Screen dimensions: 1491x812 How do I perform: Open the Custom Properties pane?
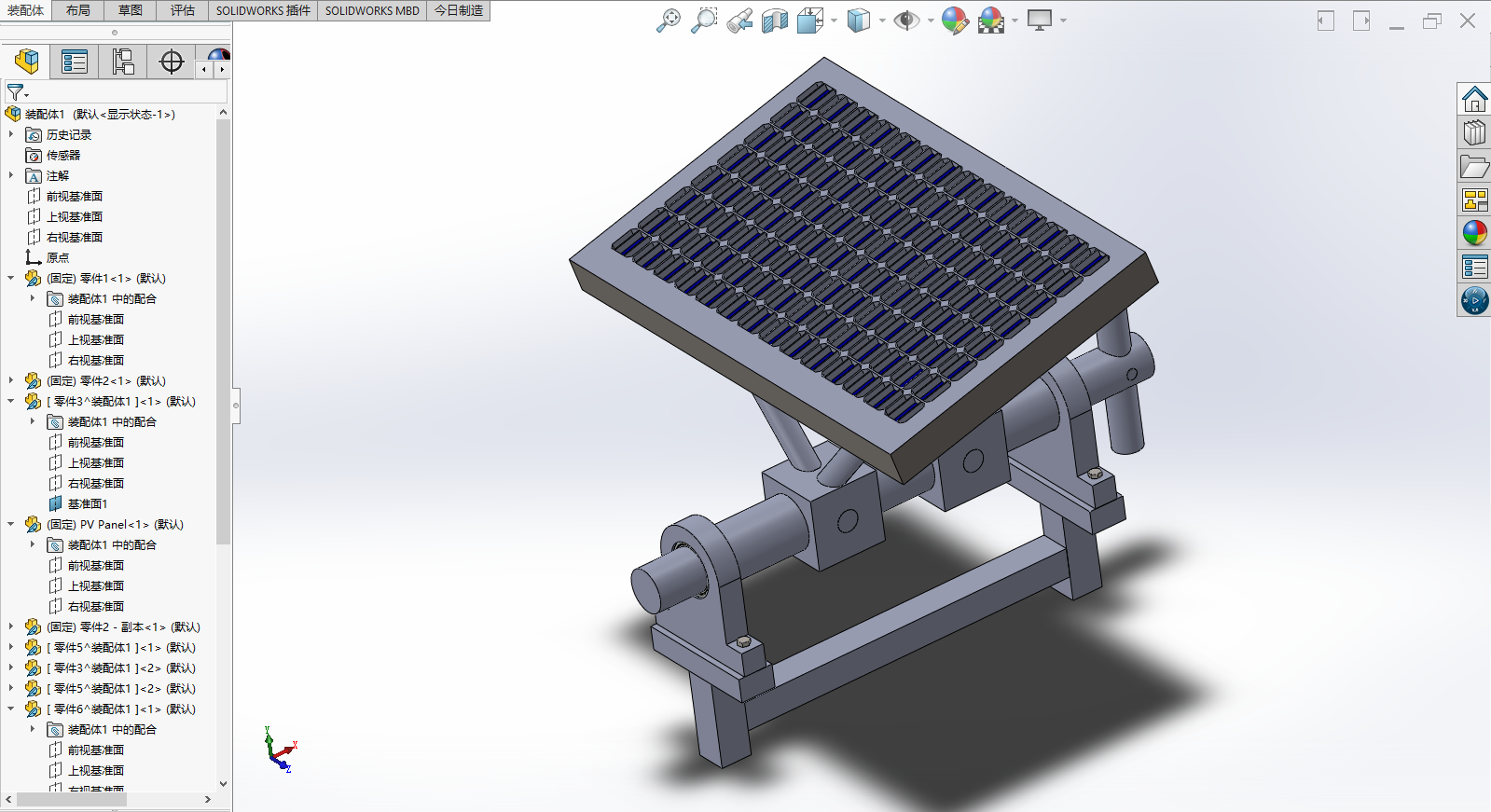[1474, 267]
